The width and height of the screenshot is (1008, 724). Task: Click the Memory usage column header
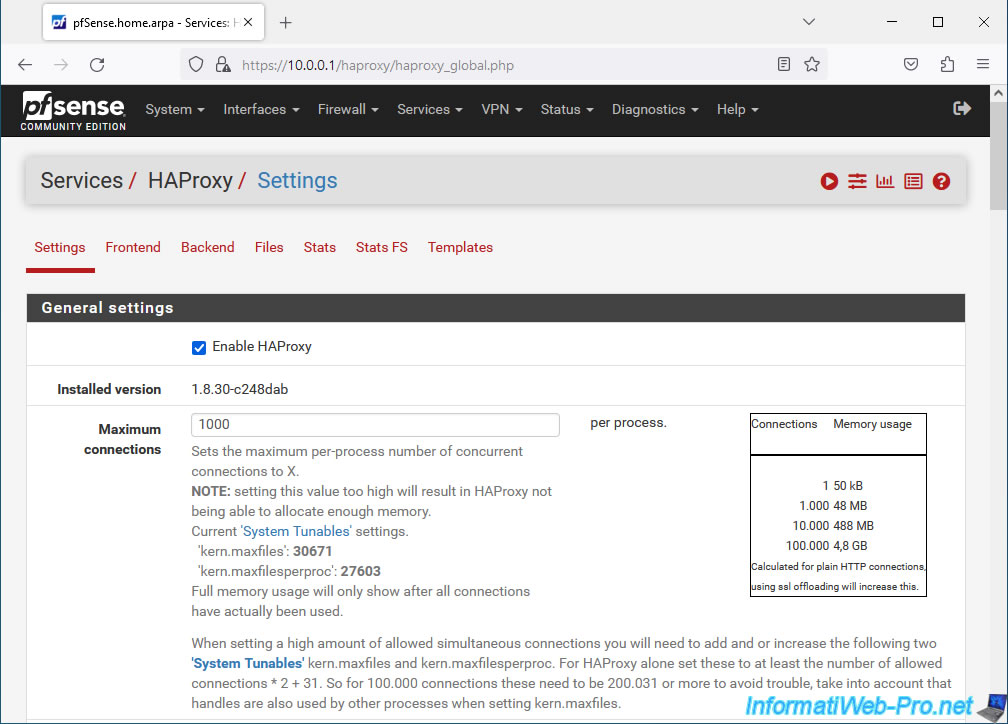click(872, 424)
